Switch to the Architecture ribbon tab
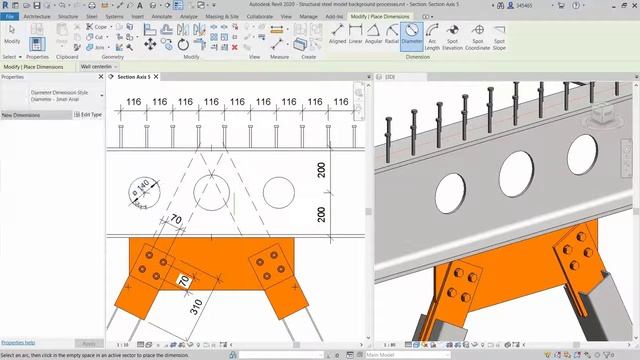The height and width of the screenshot is (360, 640). coord(37,16)
